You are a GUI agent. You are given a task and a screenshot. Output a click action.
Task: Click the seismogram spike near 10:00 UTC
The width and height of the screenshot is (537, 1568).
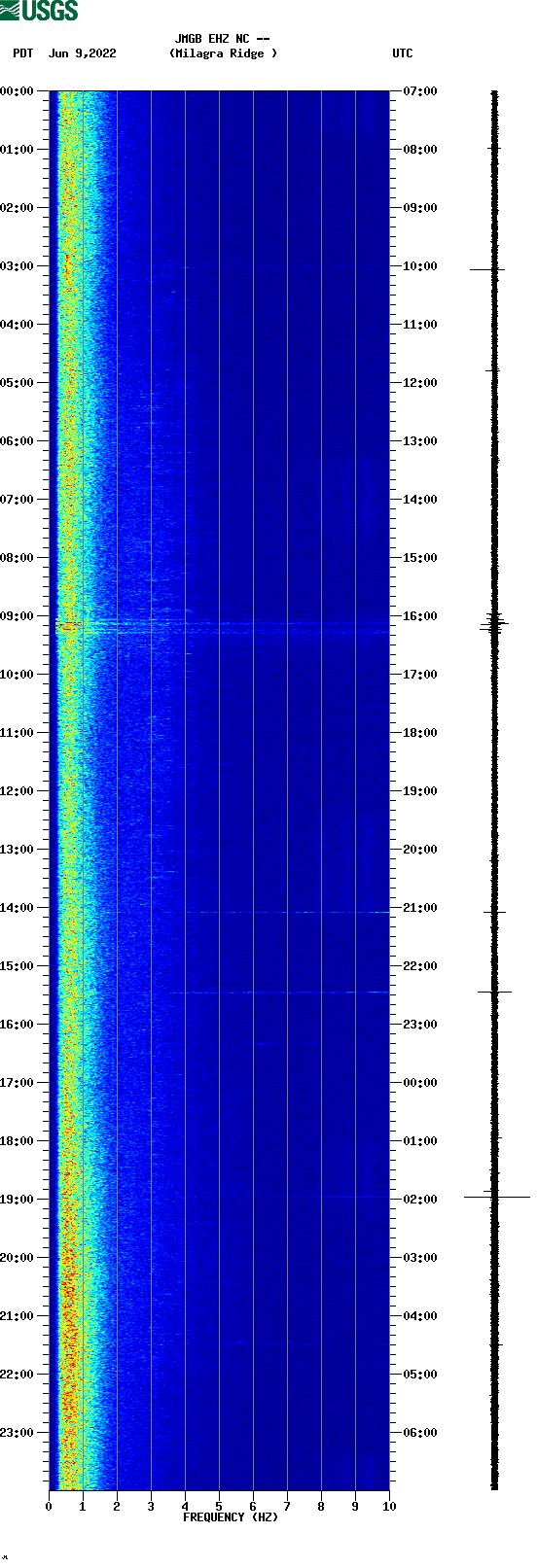pyautogui.click(x=487, y=269)
